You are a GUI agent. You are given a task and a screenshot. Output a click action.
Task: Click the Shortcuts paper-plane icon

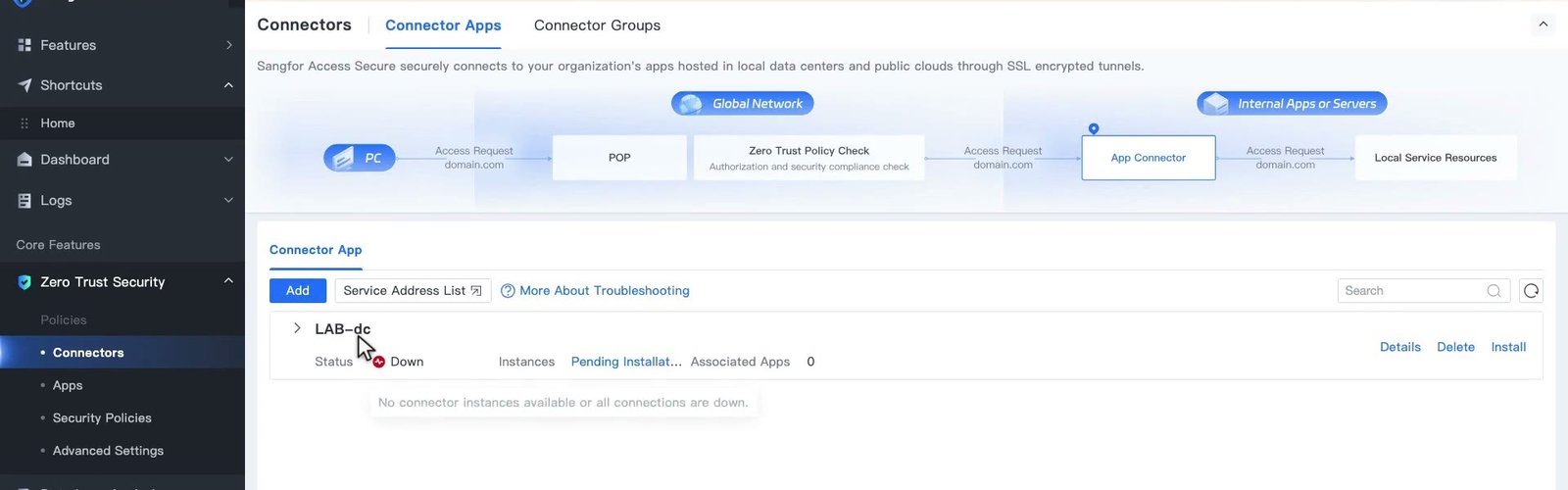(24, 85)
